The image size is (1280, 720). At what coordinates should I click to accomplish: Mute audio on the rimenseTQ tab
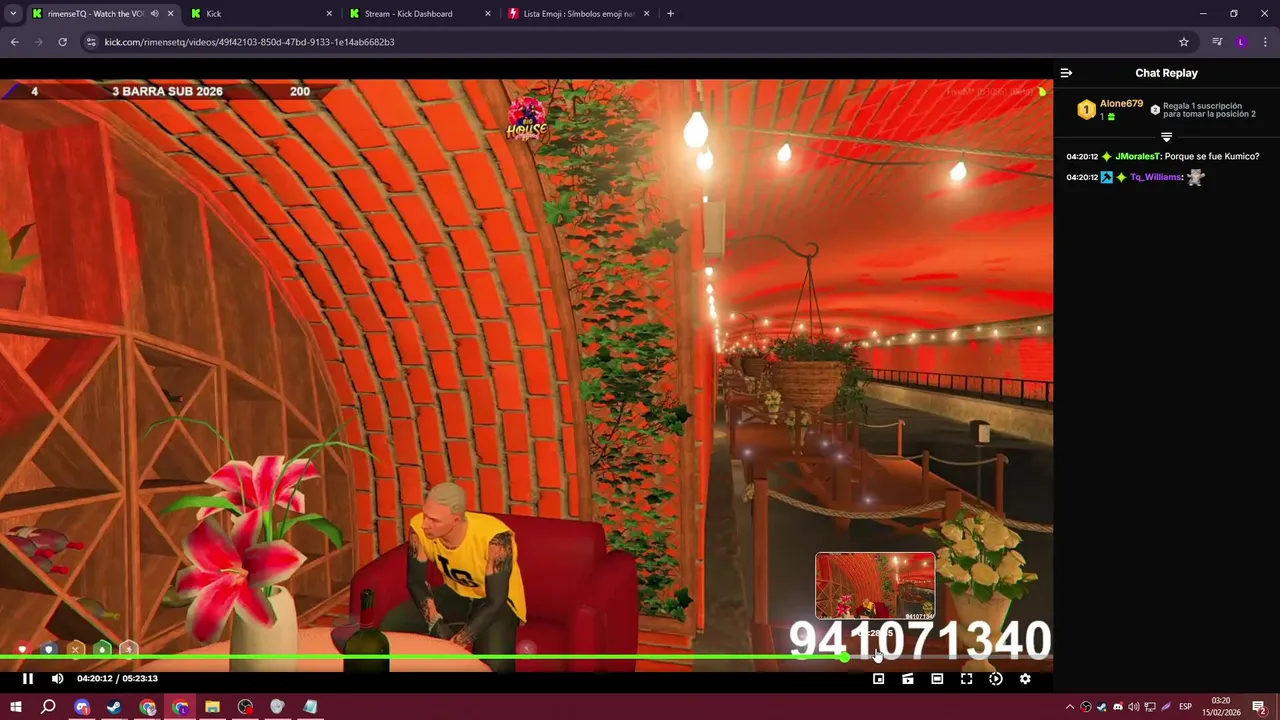tap(154, 14)
